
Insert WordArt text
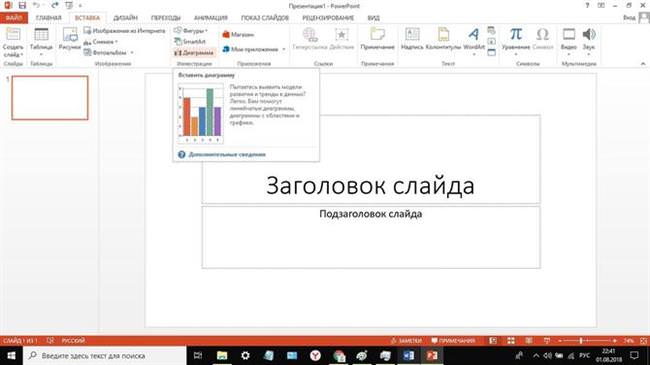click(474, 39)
